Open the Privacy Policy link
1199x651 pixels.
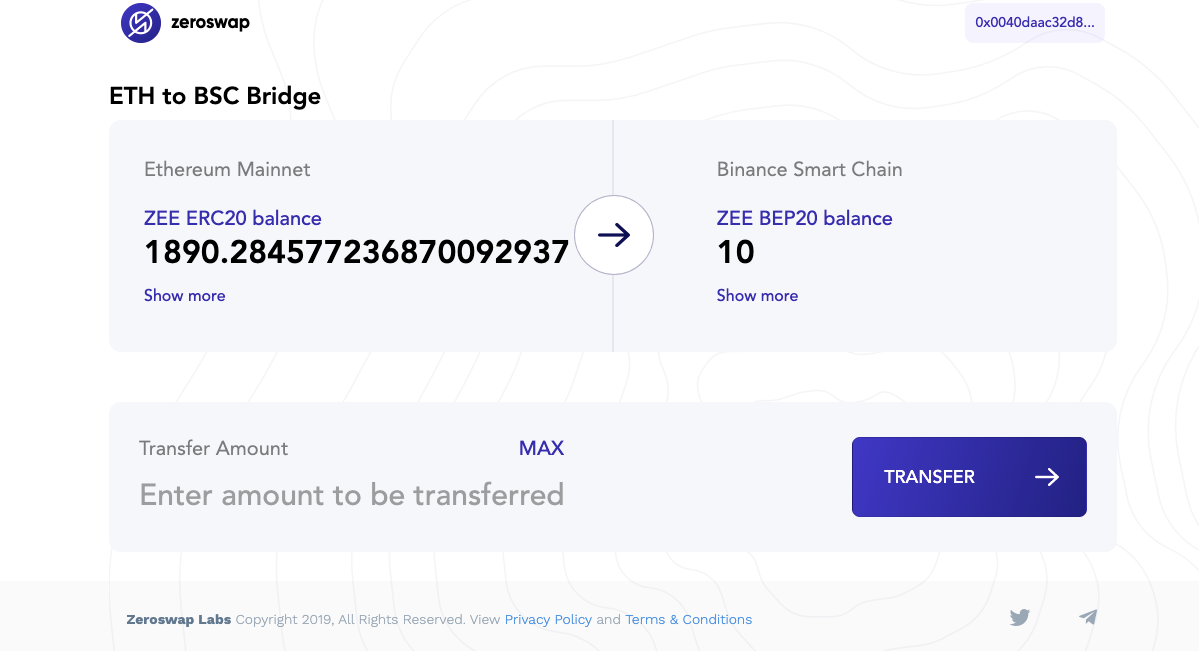pos(548,620)
